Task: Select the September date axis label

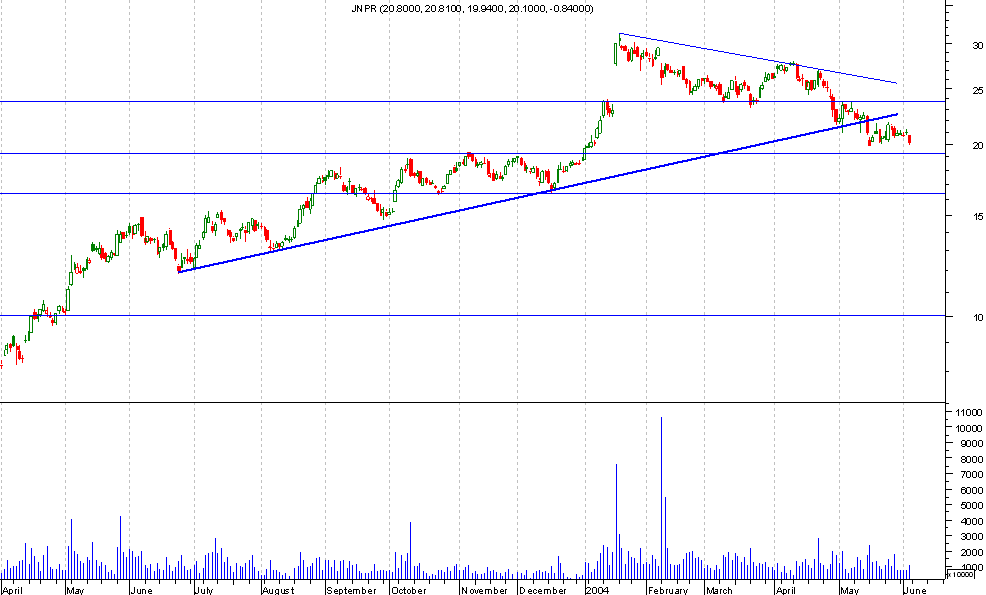Action: pyautogui.click(x=352, y=591)
